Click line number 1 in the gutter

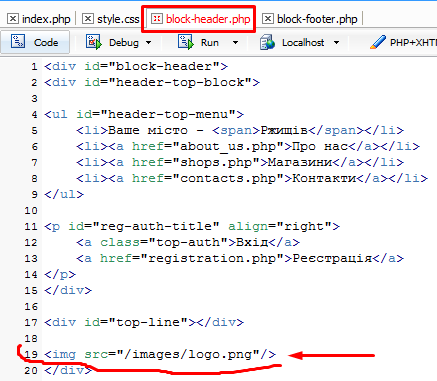click(34, 67)
